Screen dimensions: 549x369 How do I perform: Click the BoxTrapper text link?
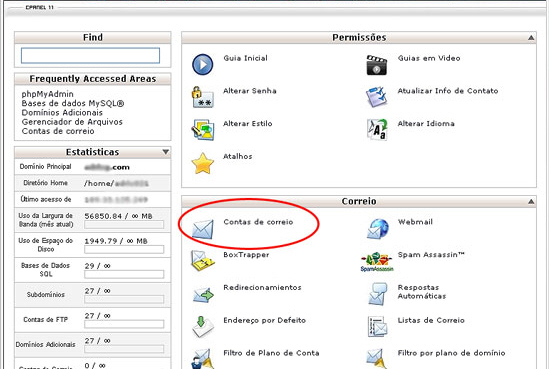tap(246, 255)
